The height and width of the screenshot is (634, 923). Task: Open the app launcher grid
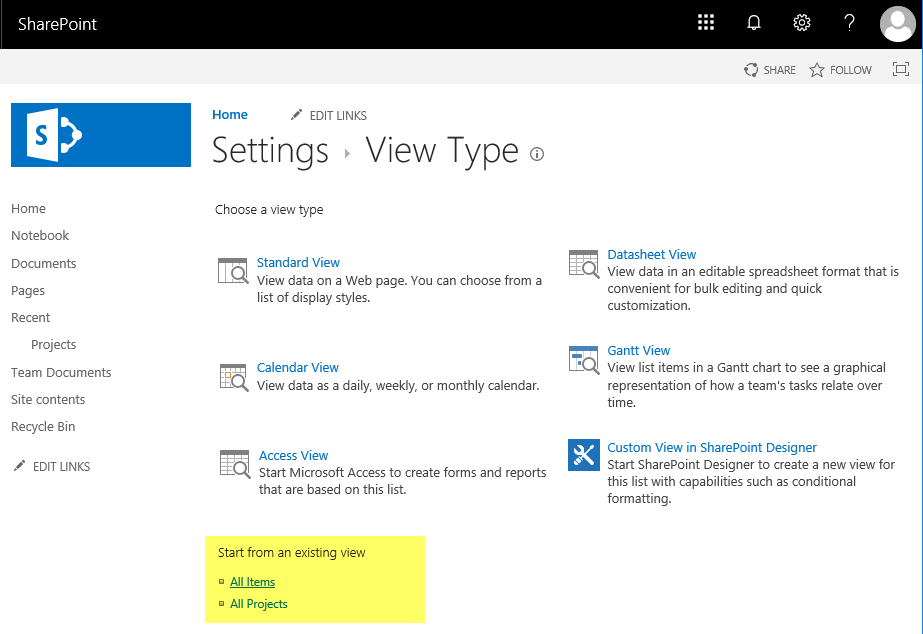(705, 23)
